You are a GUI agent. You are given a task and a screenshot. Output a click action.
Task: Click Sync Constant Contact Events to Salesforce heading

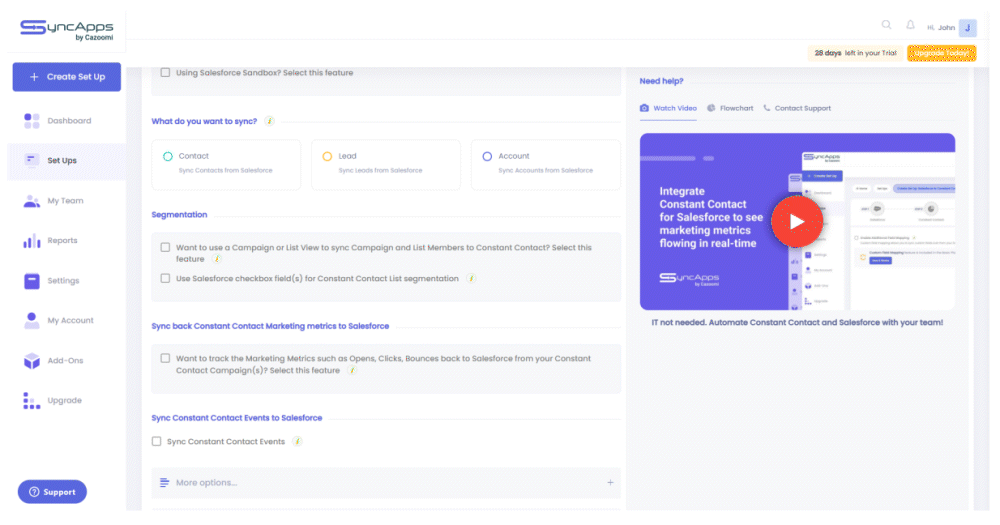pos(237,418)
